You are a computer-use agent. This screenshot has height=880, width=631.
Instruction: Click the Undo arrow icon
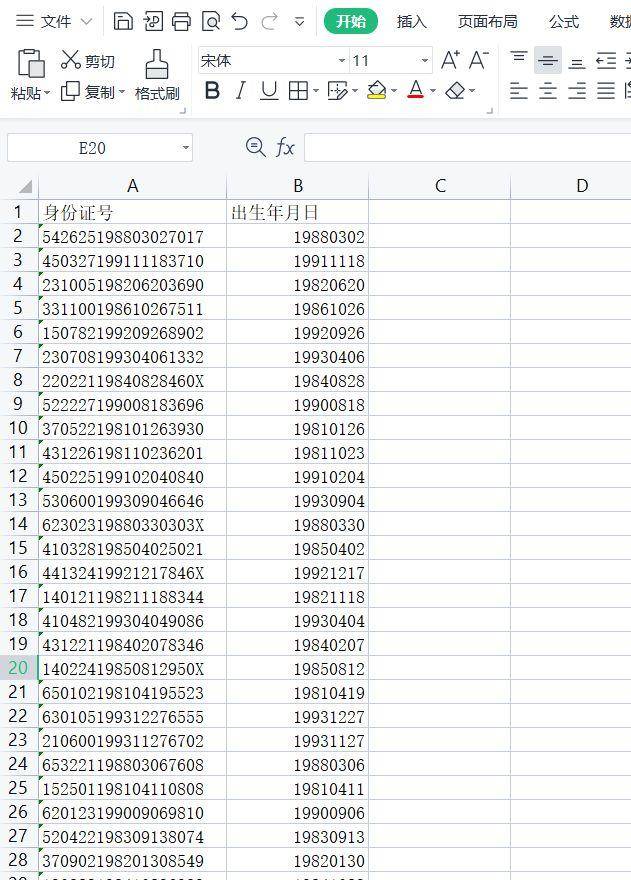tap(239, 21)
